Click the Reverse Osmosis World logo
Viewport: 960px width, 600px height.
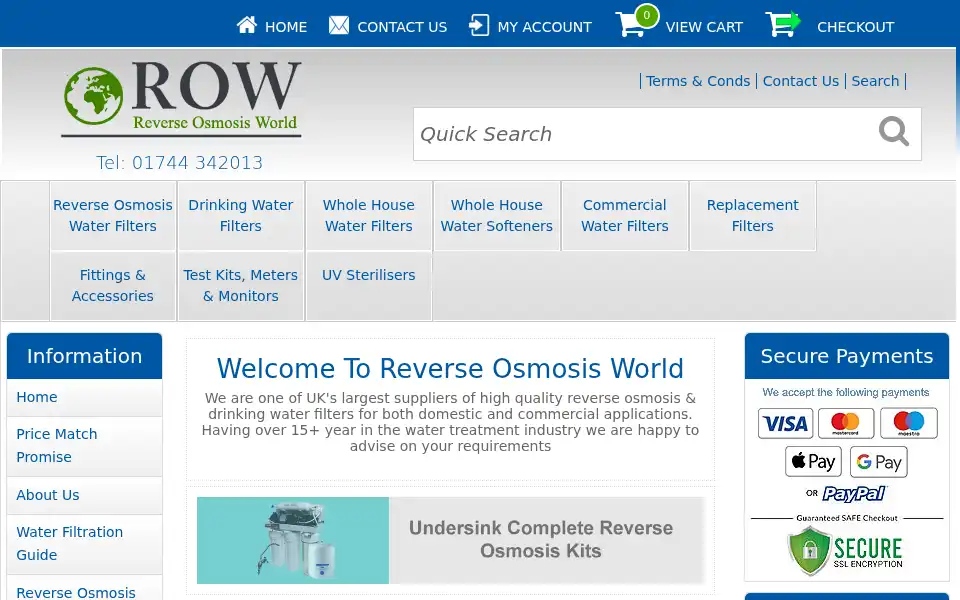click(181, 99)
